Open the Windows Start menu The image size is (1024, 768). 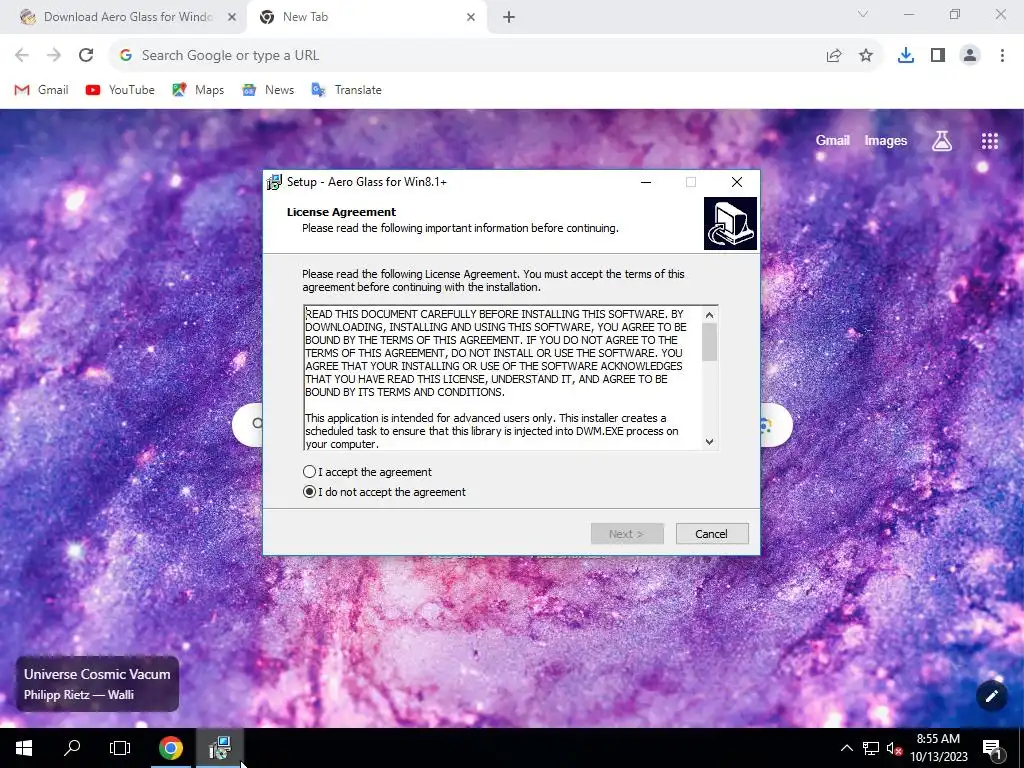[24, 748]
